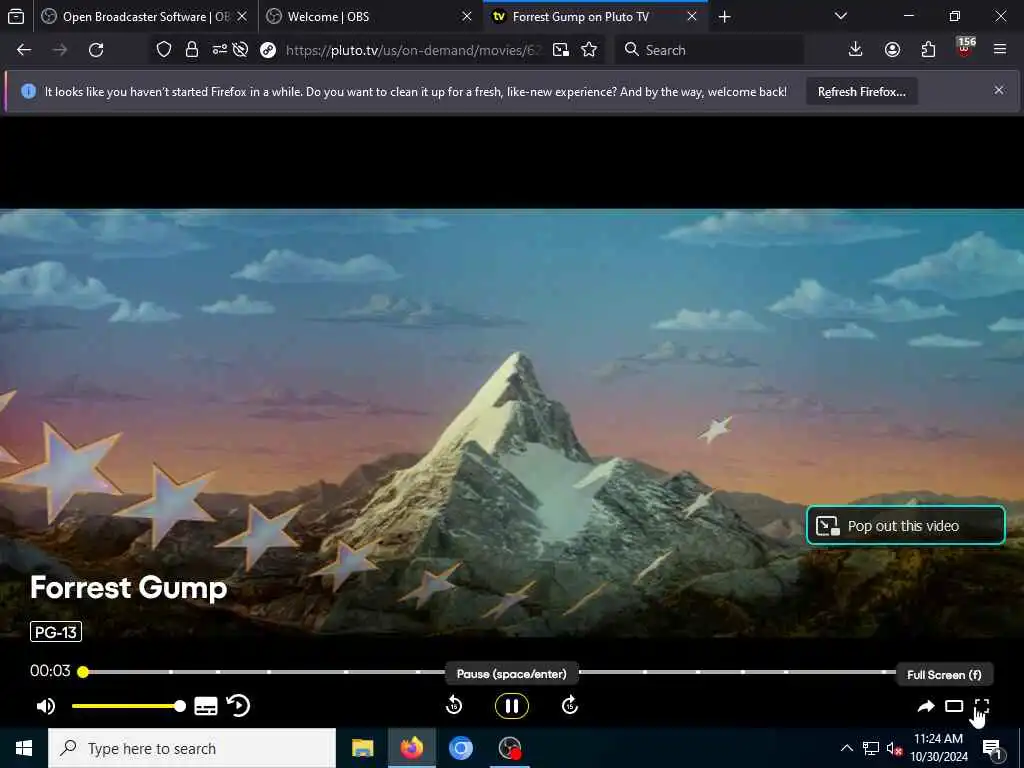Screen dimensions: 1024x768
Task: Skip forward 15 seconds
Action: tap(569, 706)
